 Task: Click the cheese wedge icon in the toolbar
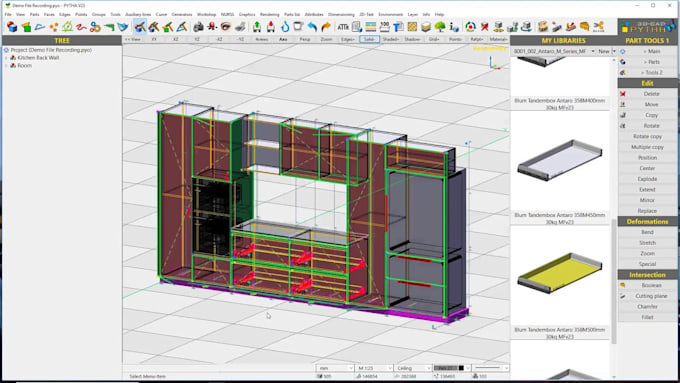tap(585, 27)
